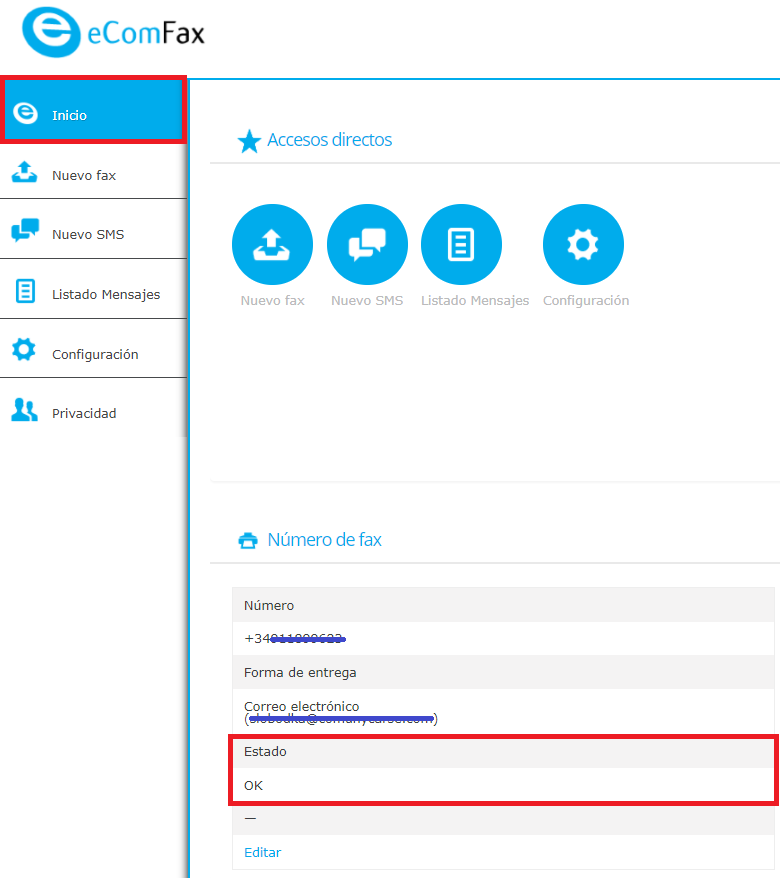
Task: Click the Correo electrónico delivery value
Action: coord(340,712)
